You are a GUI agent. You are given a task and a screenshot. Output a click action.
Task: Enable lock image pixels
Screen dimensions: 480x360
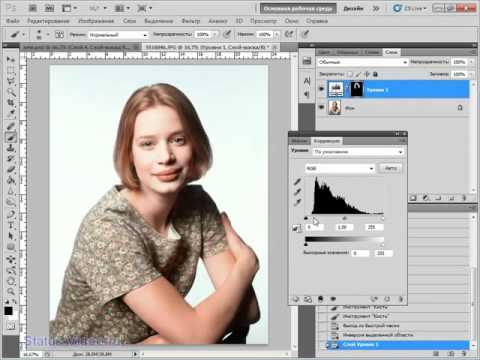click(x=358, y=74)
